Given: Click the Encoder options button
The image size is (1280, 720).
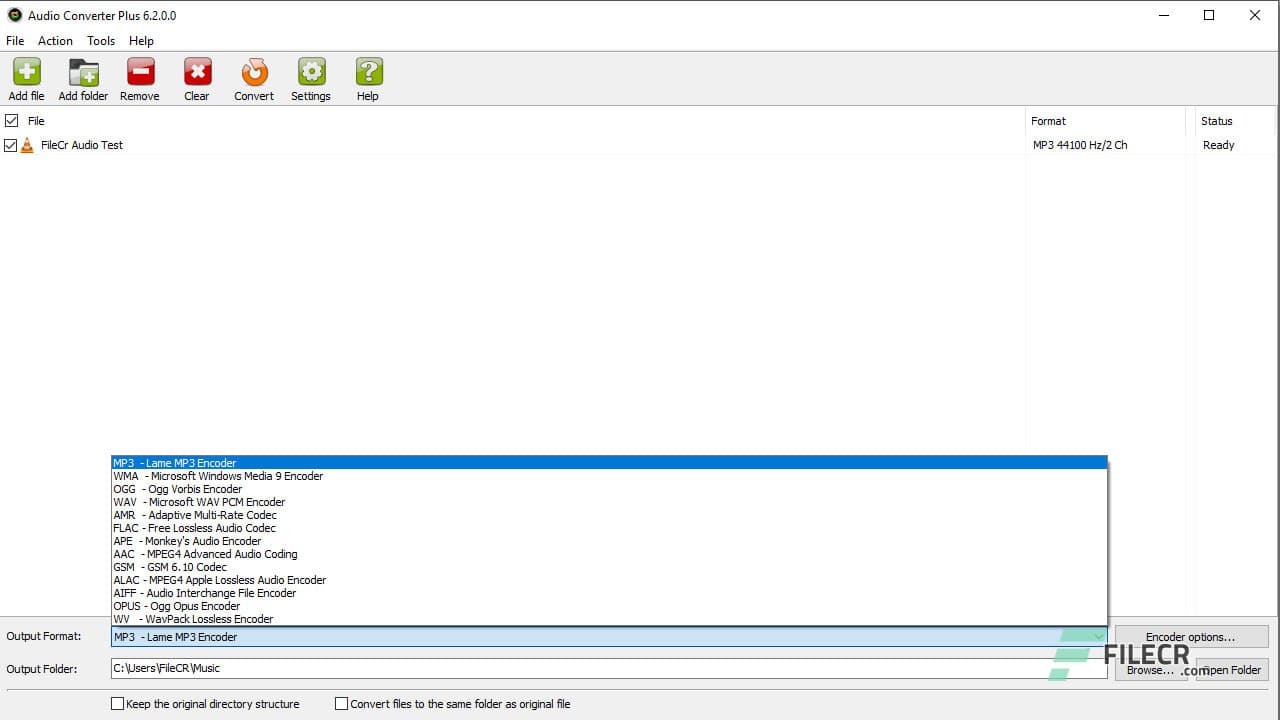Looking at the screenshot, I should (x=1192, y=636).
